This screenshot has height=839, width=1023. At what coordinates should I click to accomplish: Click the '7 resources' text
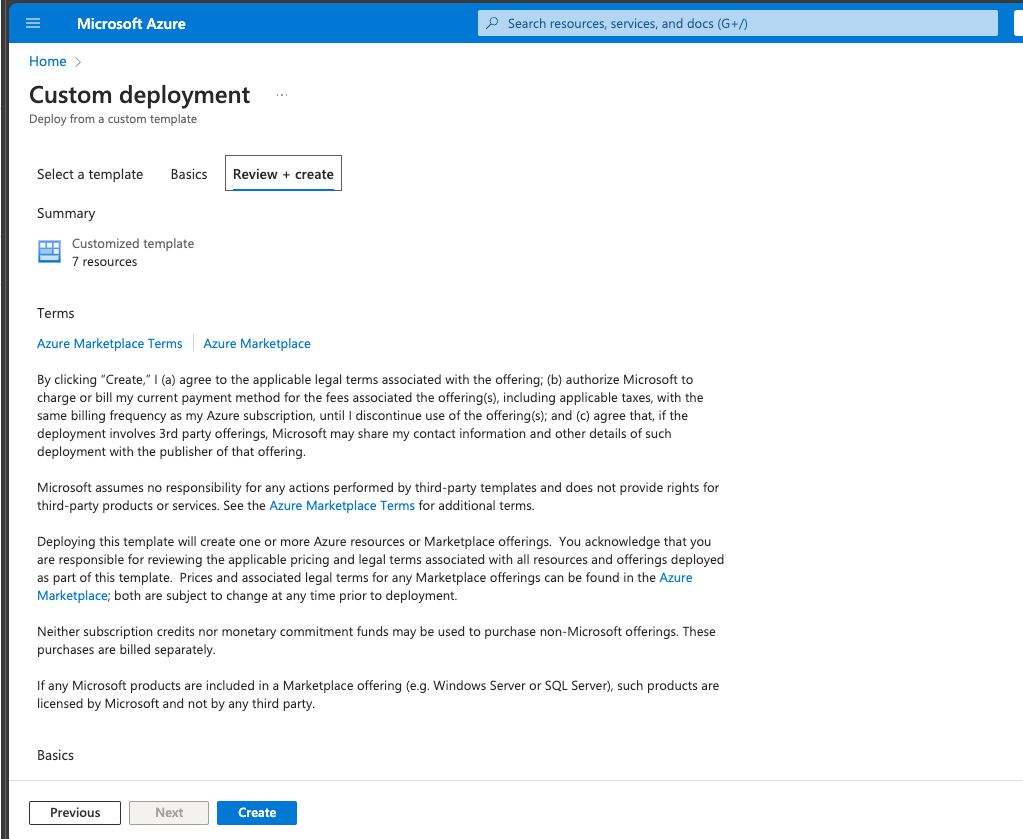click(x=104, y=262)
